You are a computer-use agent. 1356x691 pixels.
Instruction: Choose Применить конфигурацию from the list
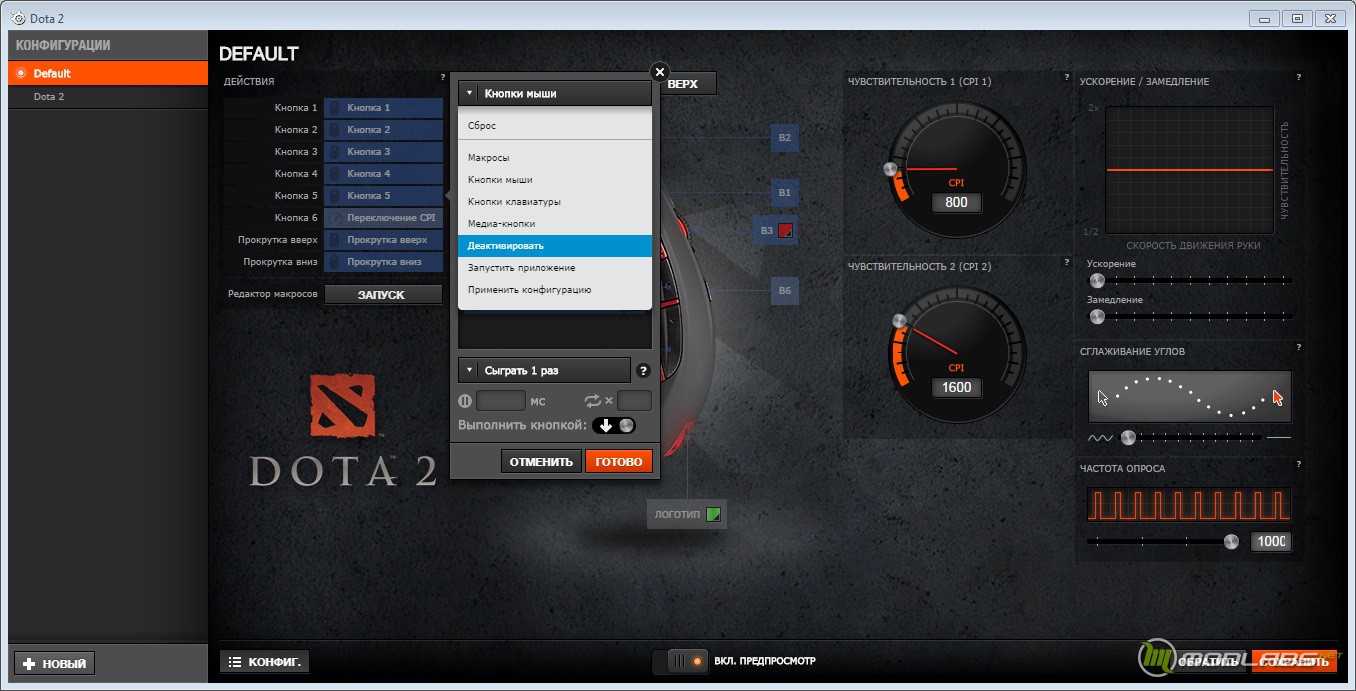(x=555, y=290)
